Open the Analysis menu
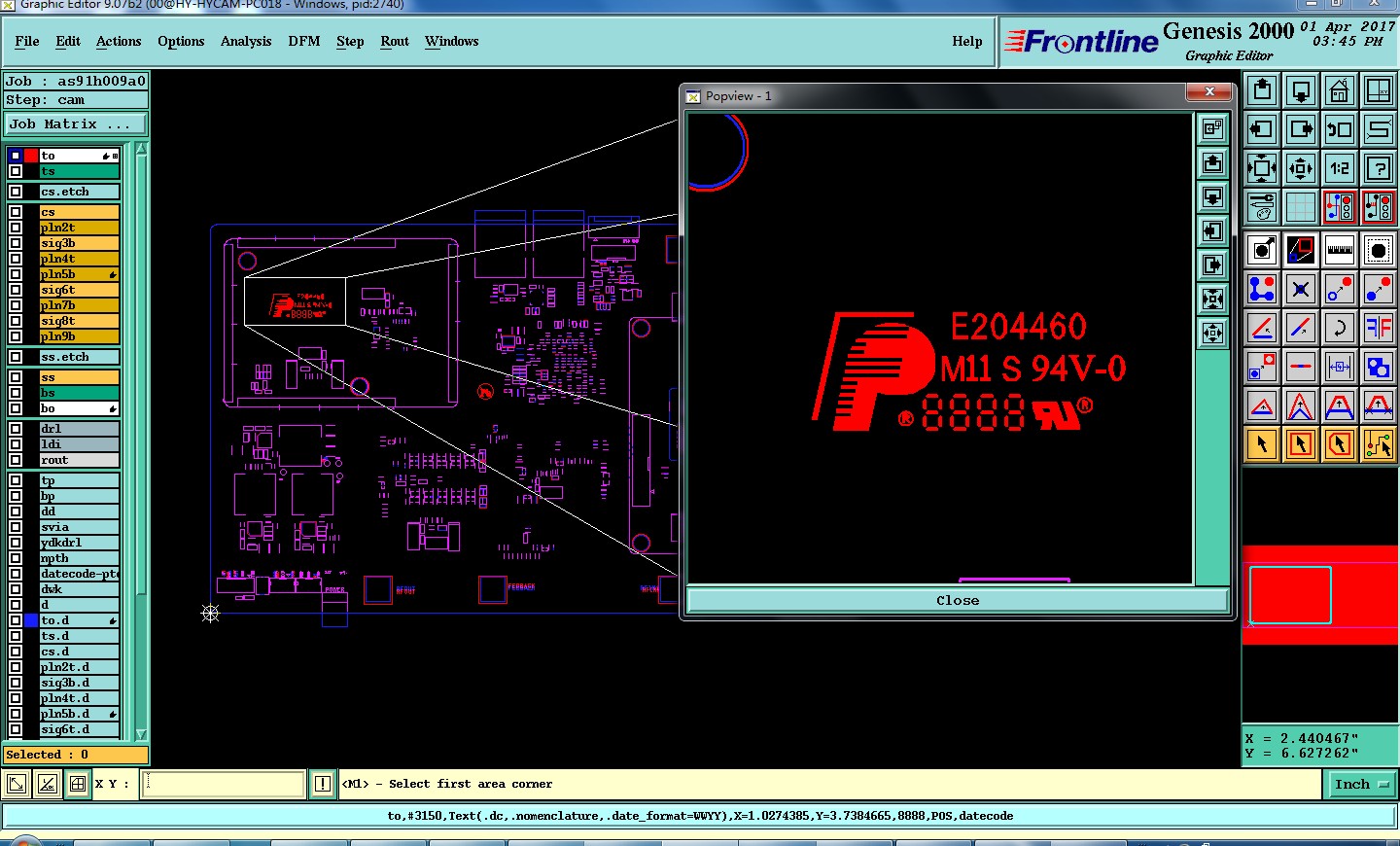This screenshot has height=846, width=1400. (x=246, y=41)
